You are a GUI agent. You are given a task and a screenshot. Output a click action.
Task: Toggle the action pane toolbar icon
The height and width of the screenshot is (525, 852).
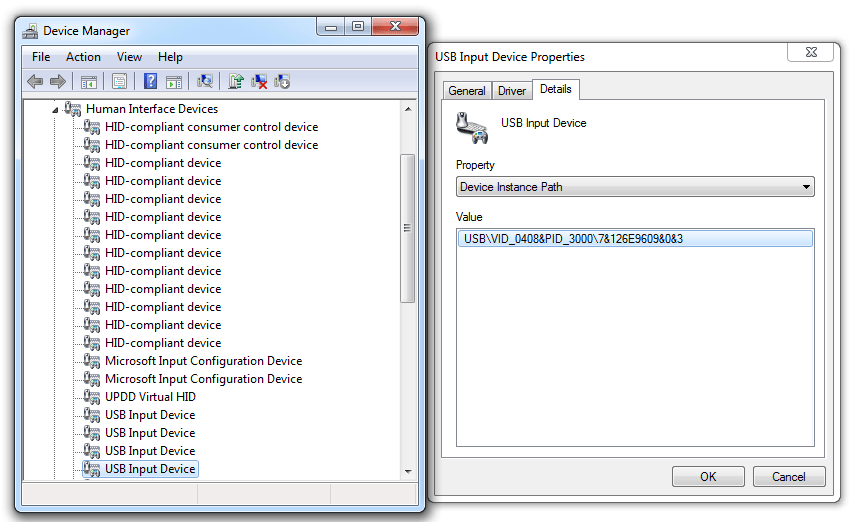click(x=174, y=82)
